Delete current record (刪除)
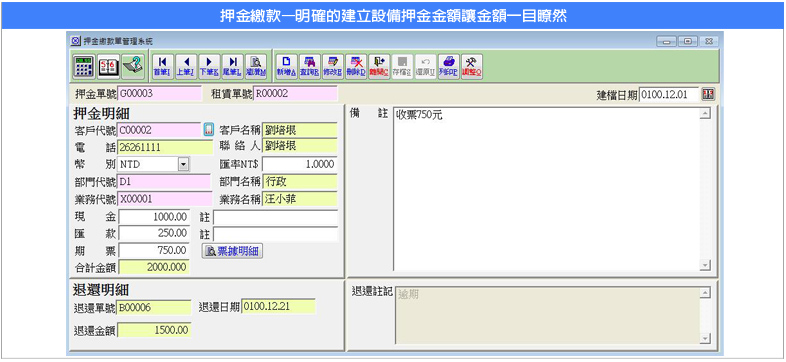 (356, 66)
